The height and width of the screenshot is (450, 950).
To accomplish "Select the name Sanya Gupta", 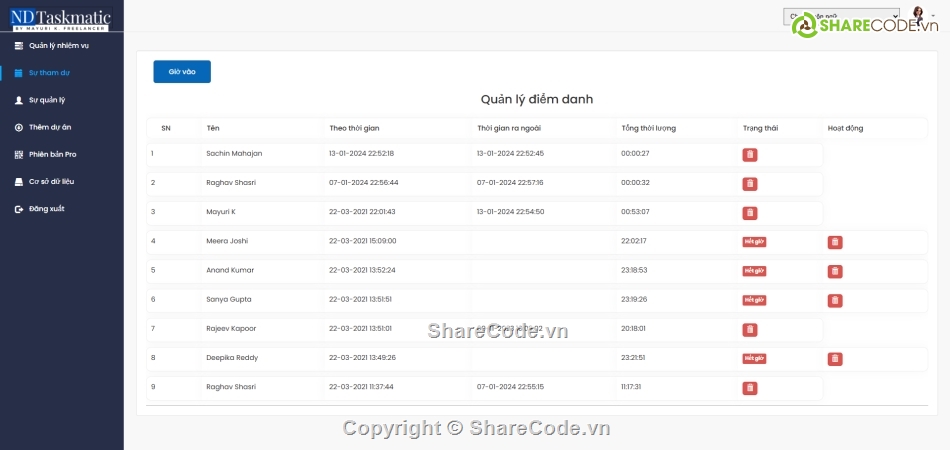I will point(228,300).
